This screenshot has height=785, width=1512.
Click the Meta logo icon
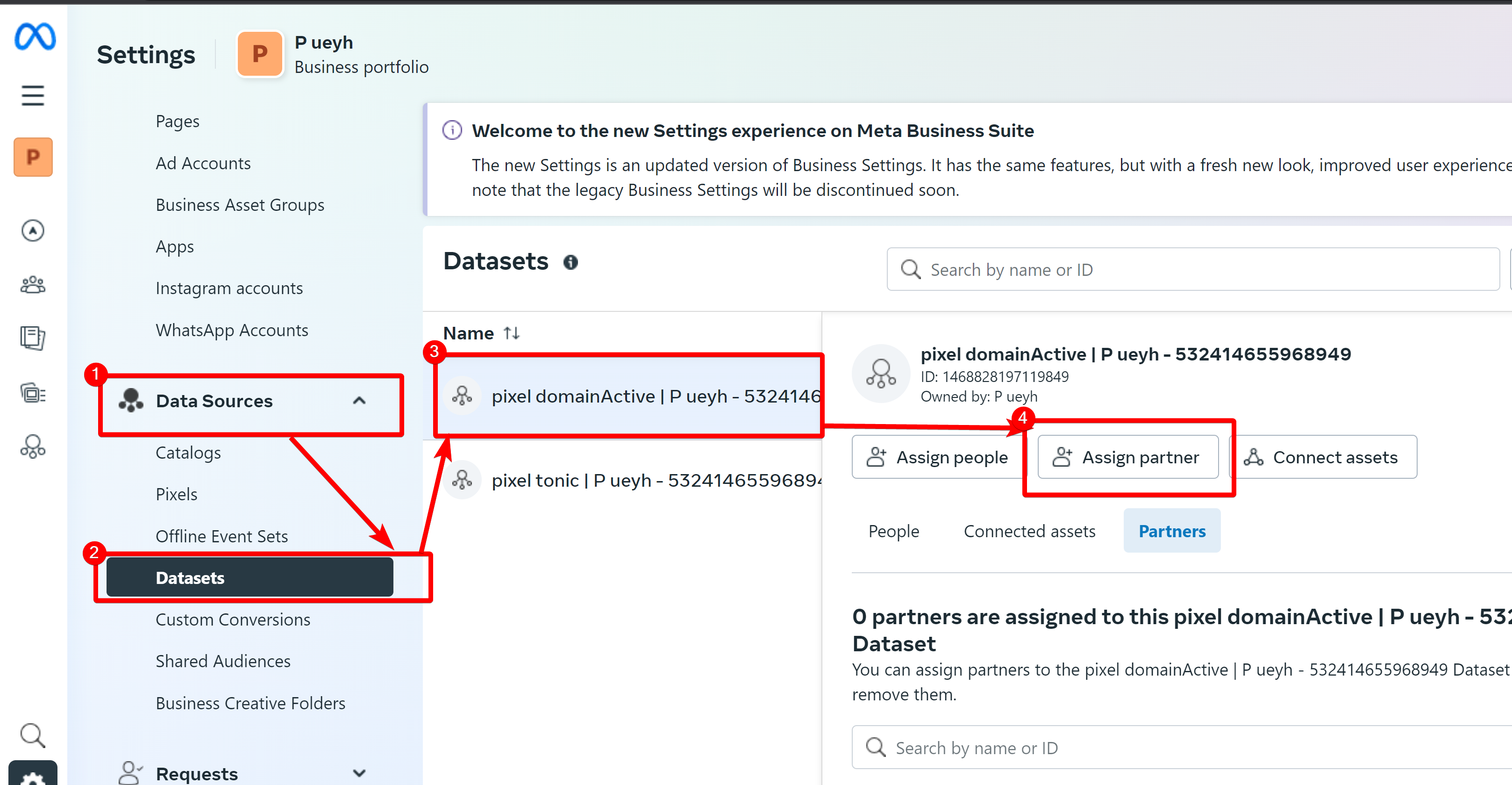(x=35, y=36)
